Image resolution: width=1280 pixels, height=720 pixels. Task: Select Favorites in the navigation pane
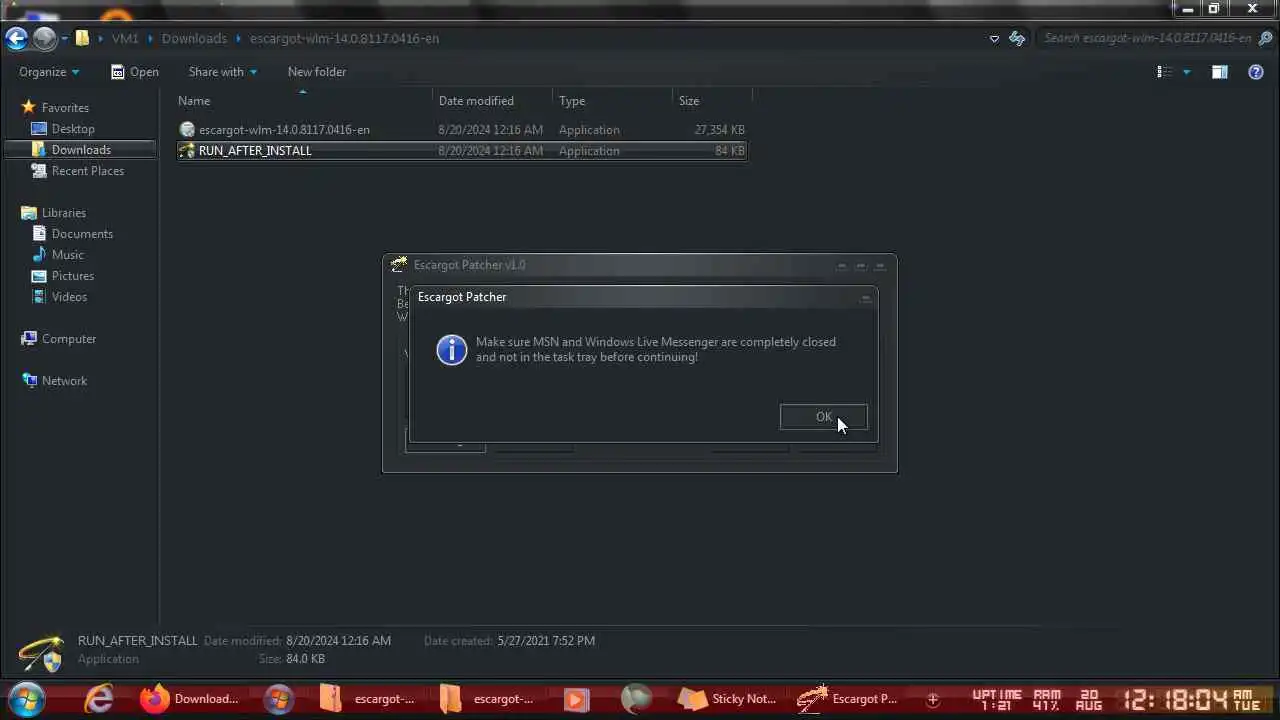[65, 108]
